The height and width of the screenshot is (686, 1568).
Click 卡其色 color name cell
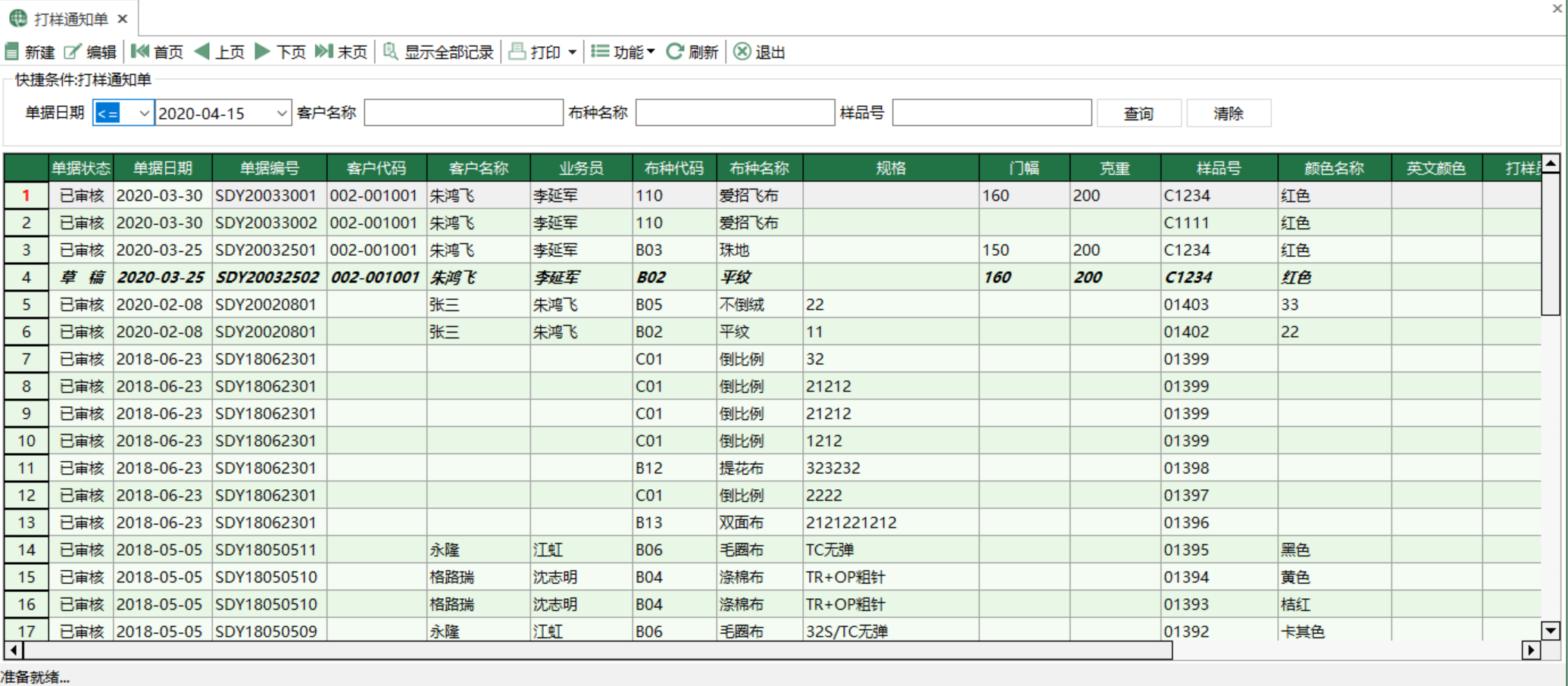(x=1334, y=631)
